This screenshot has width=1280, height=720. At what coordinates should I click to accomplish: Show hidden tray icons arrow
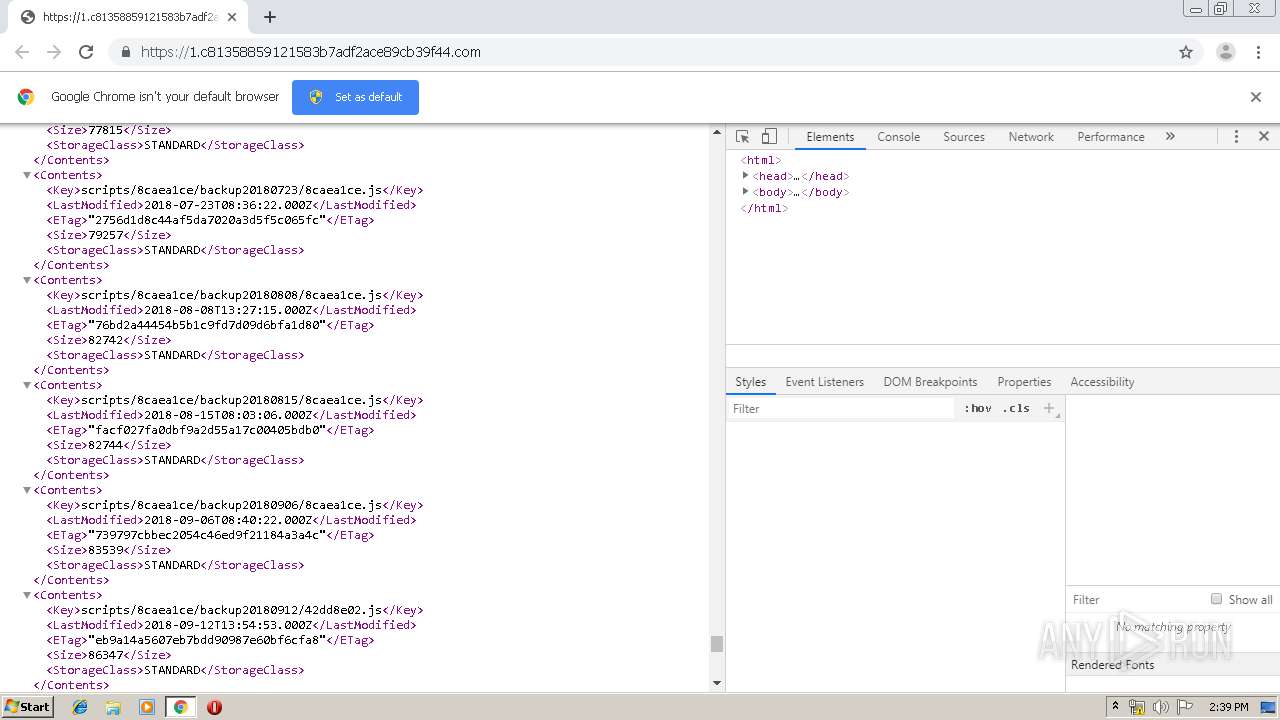click(x=1115, y=707)
